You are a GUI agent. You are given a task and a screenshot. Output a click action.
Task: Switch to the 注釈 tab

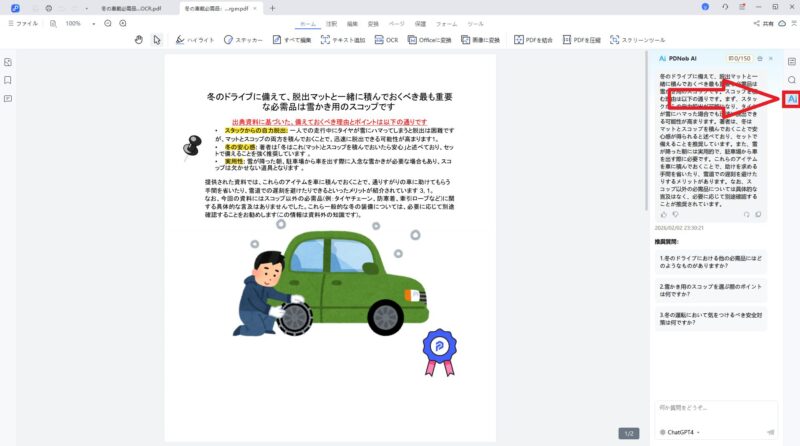331,22
